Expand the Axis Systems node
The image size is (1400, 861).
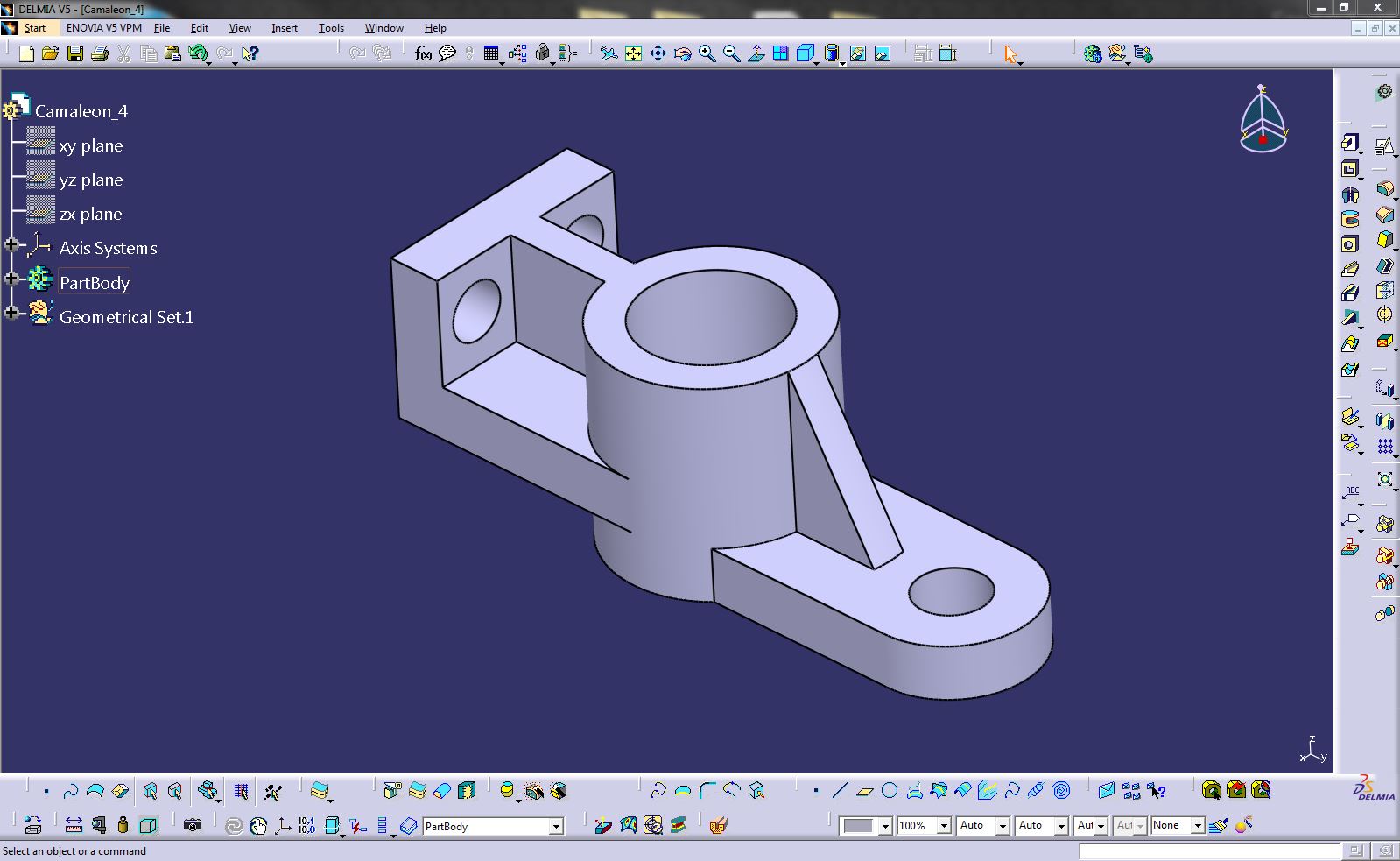pos(11,244)
